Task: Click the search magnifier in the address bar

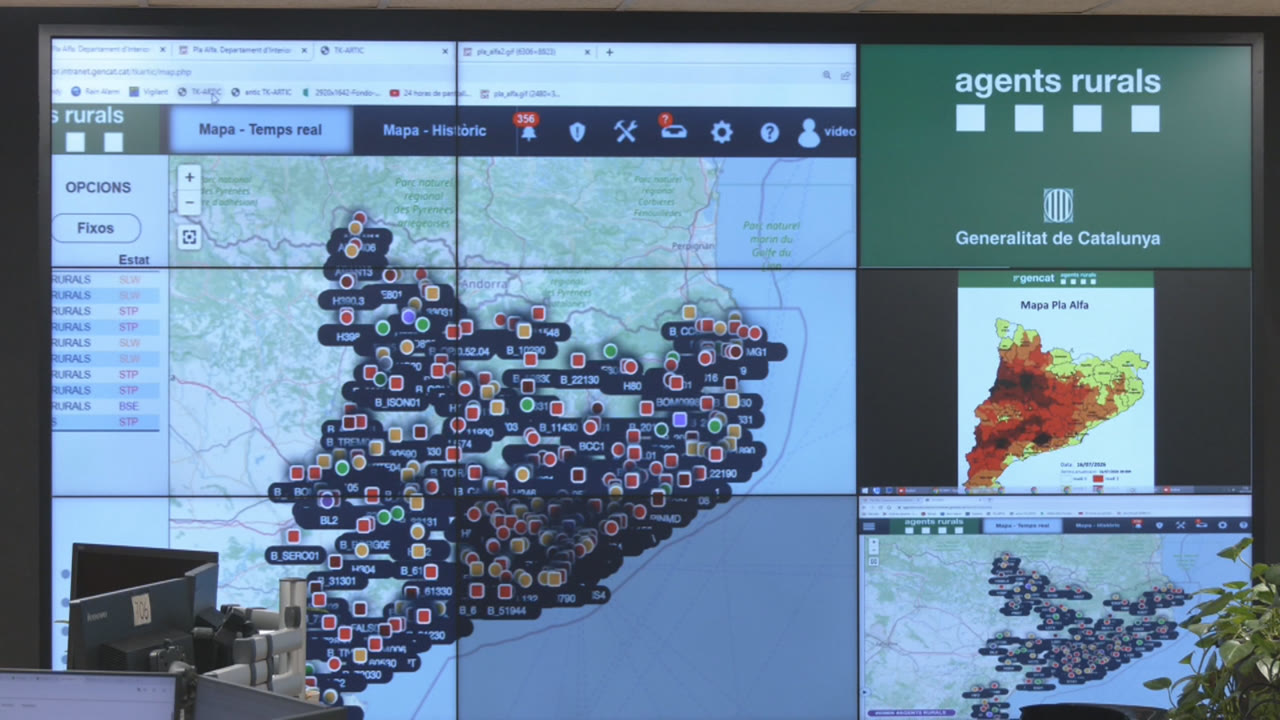Action: click(x=827, y=75)
